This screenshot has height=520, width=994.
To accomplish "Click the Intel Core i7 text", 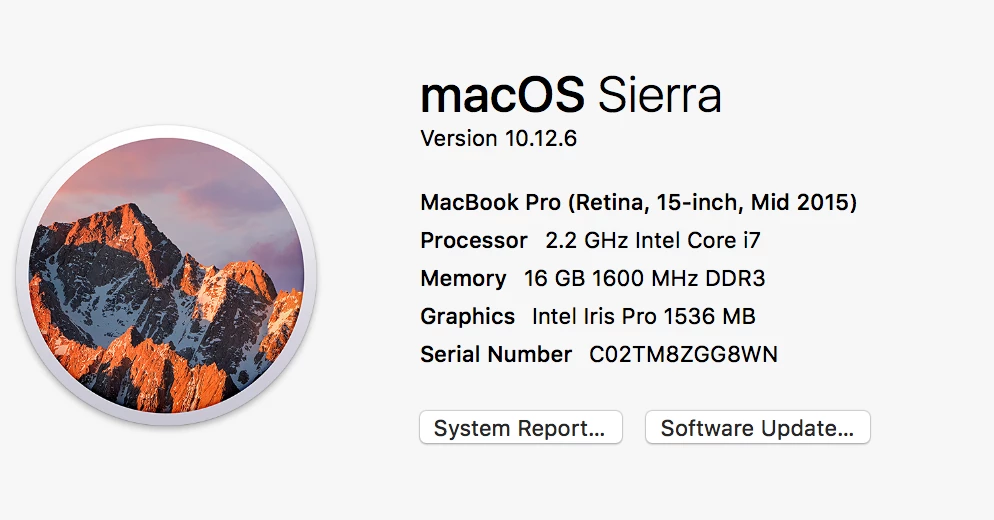I will click(x=697, y=240).
